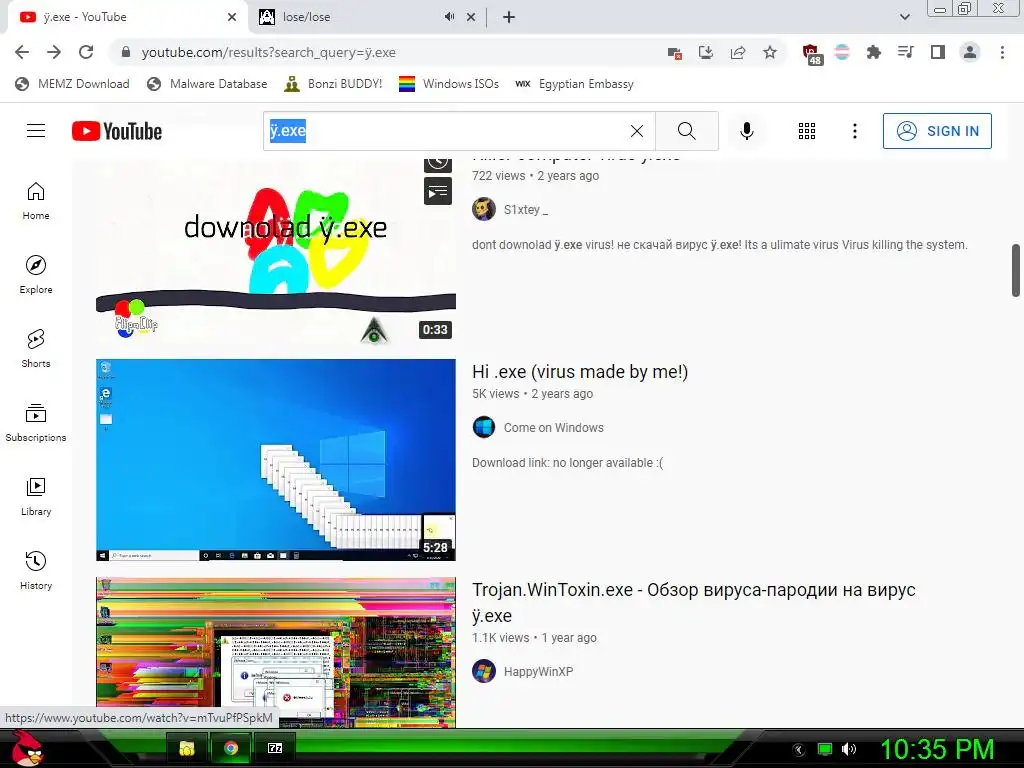Screen dimensions: 1024x768
Task: Open the Come on Windows channel avatar
Action: [x=483, y=427]
